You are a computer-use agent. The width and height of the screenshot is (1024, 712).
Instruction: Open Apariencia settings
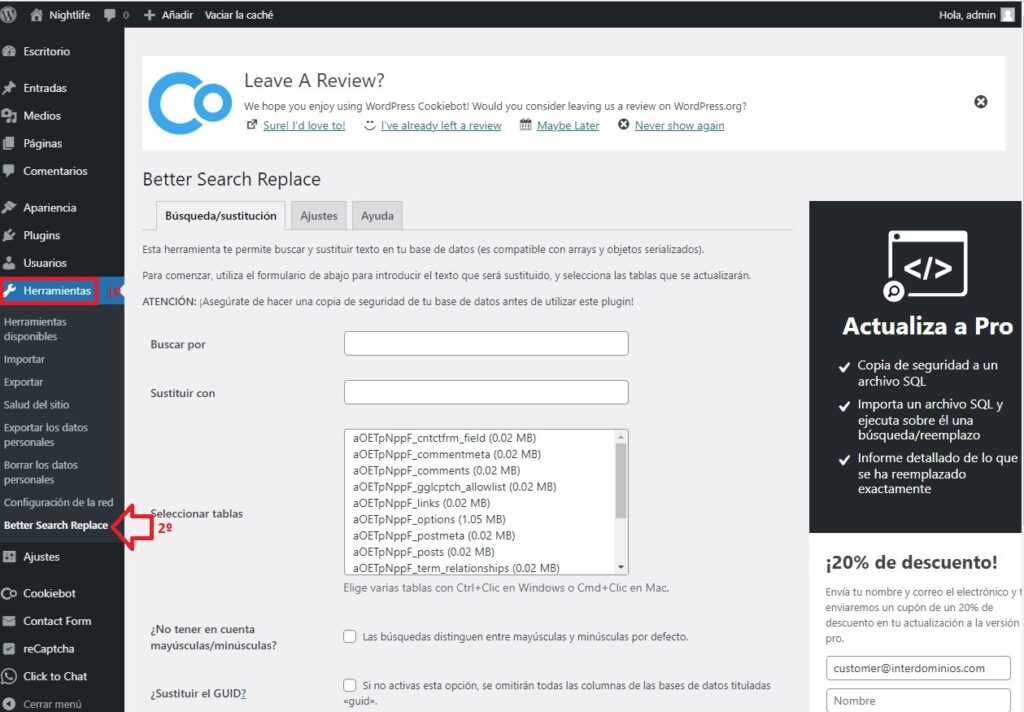pyautogui.click(x=50, y=207)
